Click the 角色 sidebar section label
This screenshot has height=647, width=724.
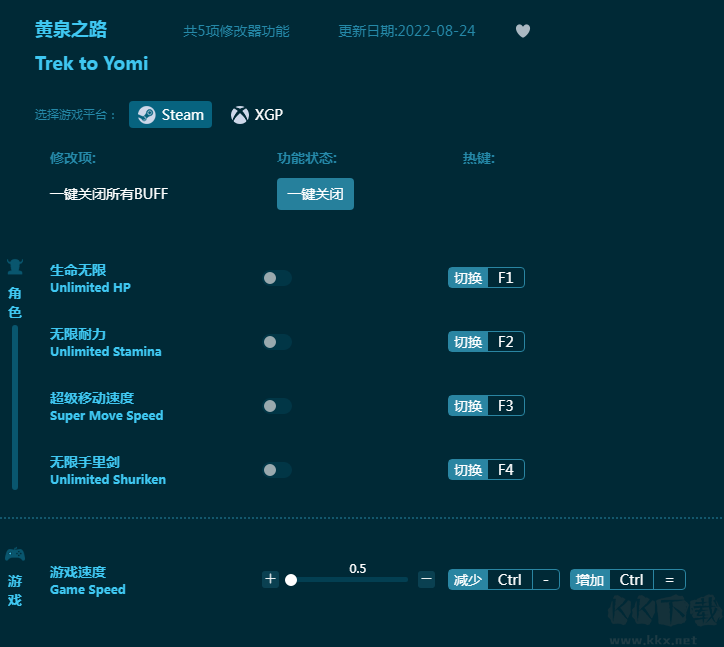click(x=15, y=302)
